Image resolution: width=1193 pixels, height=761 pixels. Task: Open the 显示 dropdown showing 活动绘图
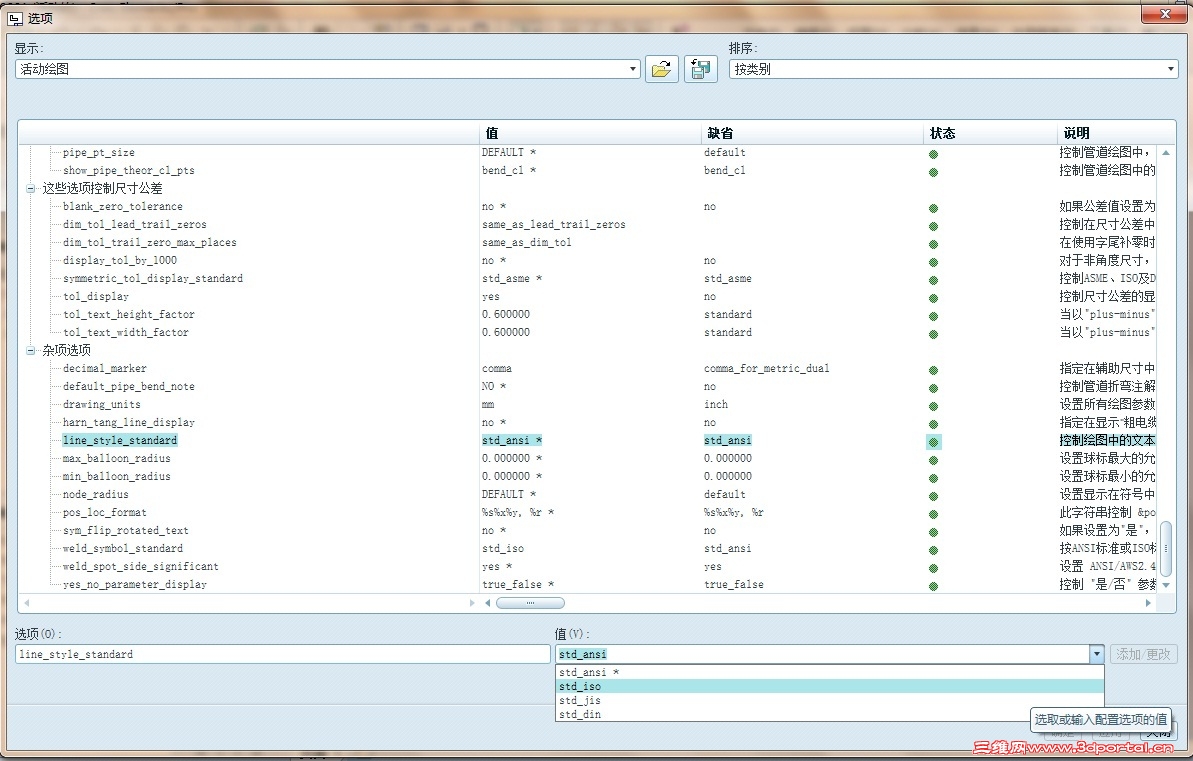[x=327, y=69]
